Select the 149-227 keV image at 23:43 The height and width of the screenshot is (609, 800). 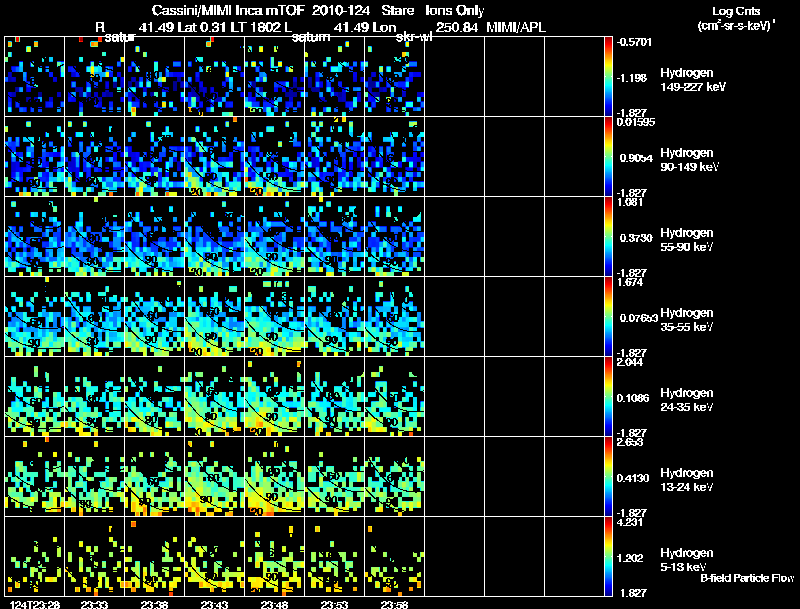(215, 77)
